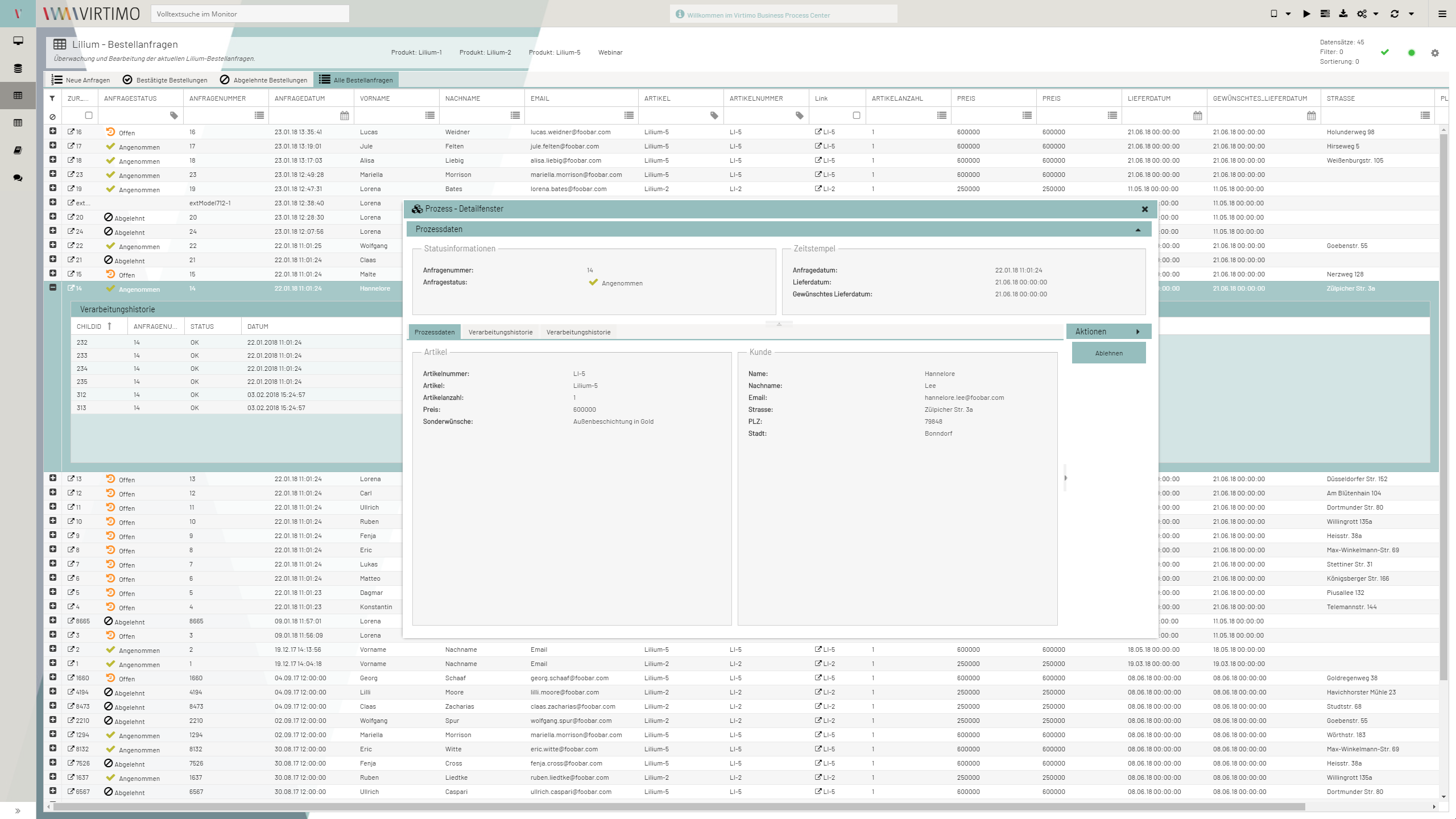Open the monitor icon in left sidebar

tap(18, 41)
